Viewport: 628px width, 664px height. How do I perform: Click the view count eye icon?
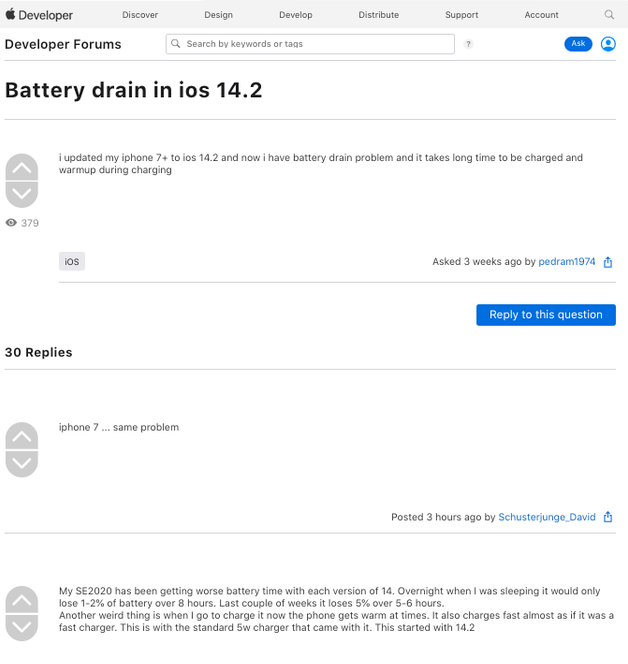11,223
